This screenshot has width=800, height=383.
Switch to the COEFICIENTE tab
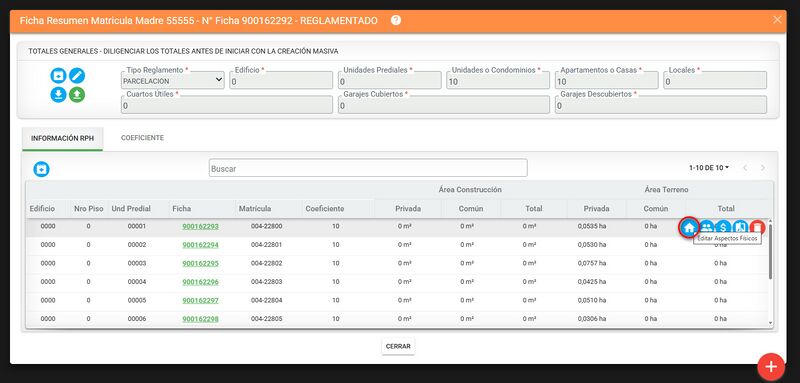pos(142,138)
